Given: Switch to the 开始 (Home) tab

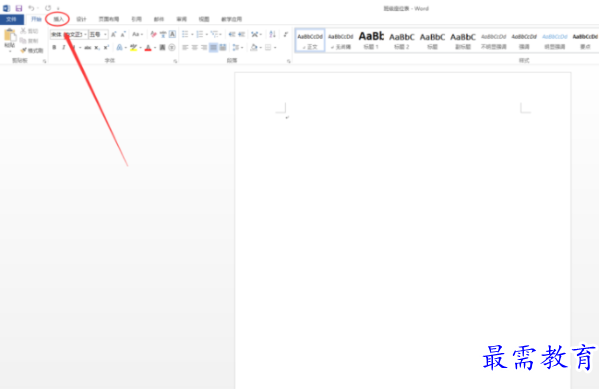Looking at the screenshot, I should point(36,19).
